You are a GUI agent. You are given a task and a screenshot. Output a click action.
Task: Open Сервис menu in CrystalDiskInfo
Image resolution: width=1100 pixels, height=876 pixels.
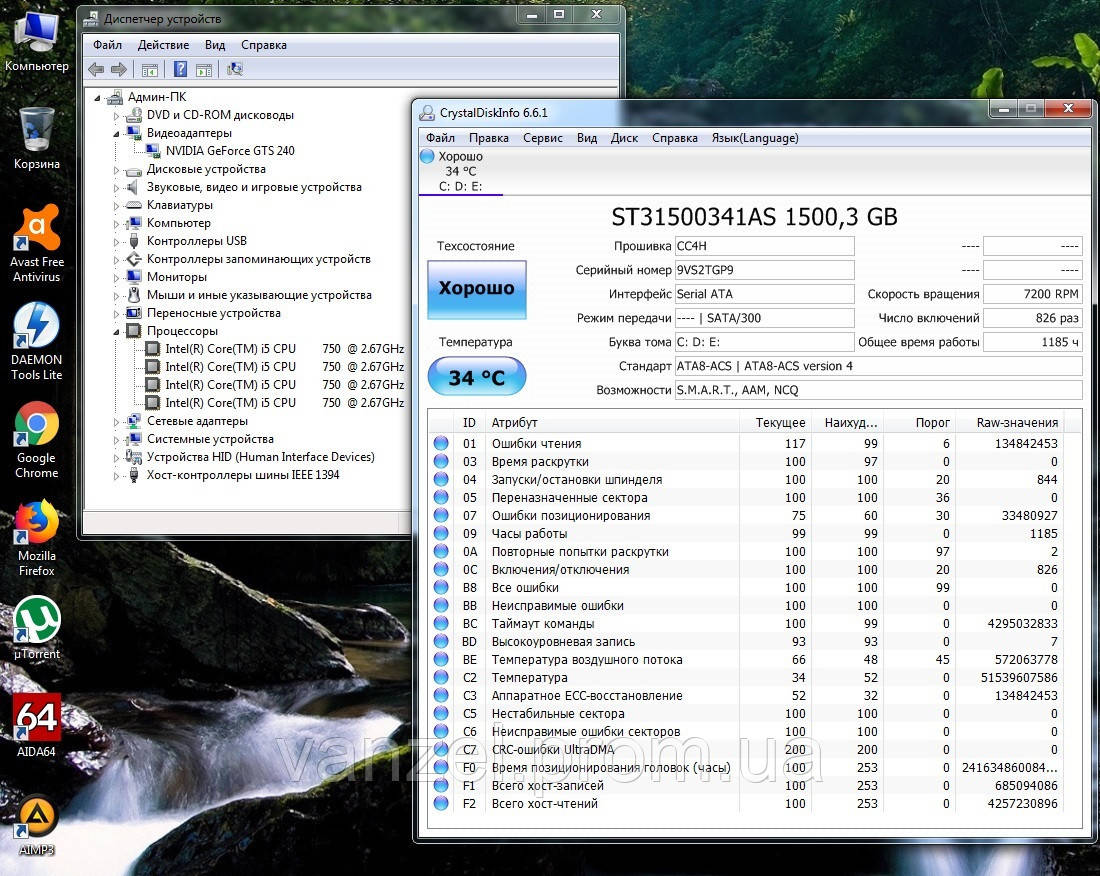click(x=542, y=138)
